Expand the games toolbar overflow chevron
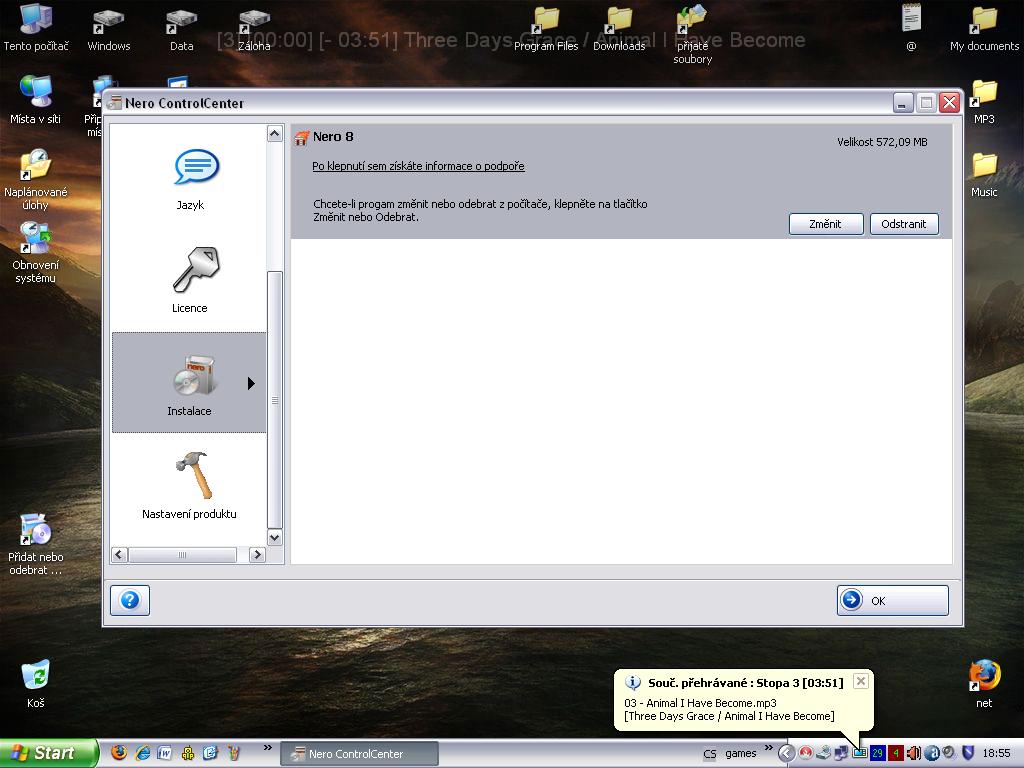Image resolution: width=1024 pixels, height=768 pixels. 769,748
